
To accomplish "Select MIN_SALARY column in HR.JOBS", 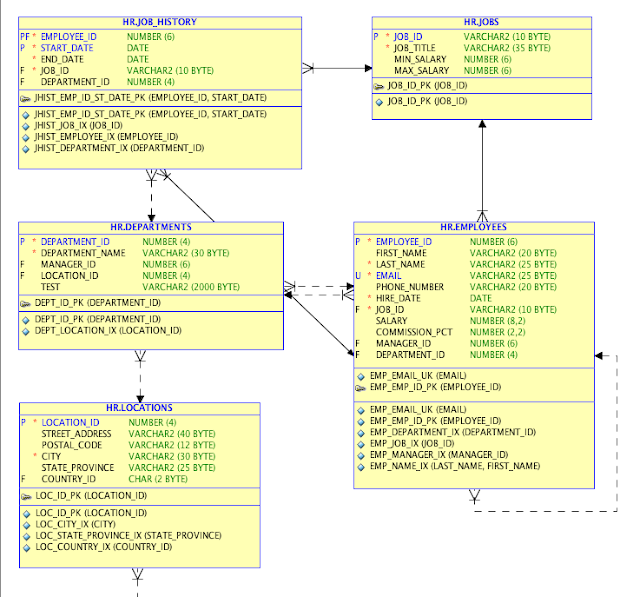I will click(420, 60).
